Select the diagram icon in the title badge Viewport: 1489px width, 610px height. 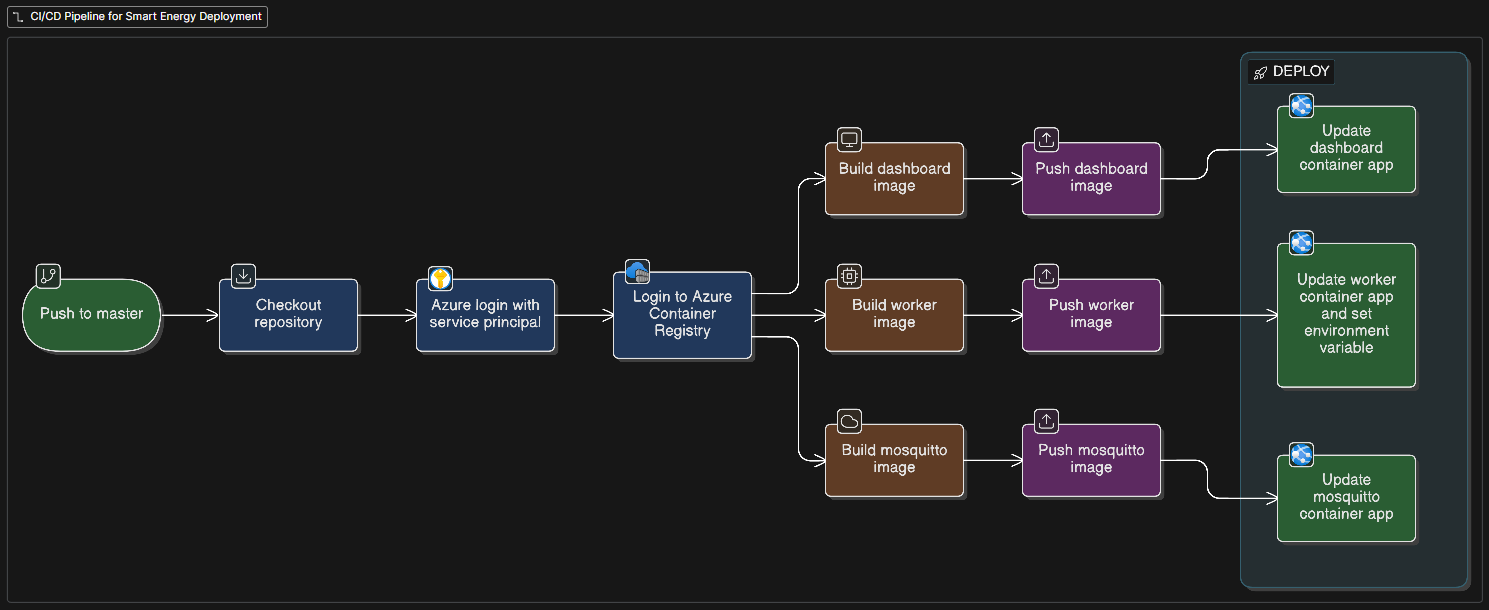tap(17, 16)
